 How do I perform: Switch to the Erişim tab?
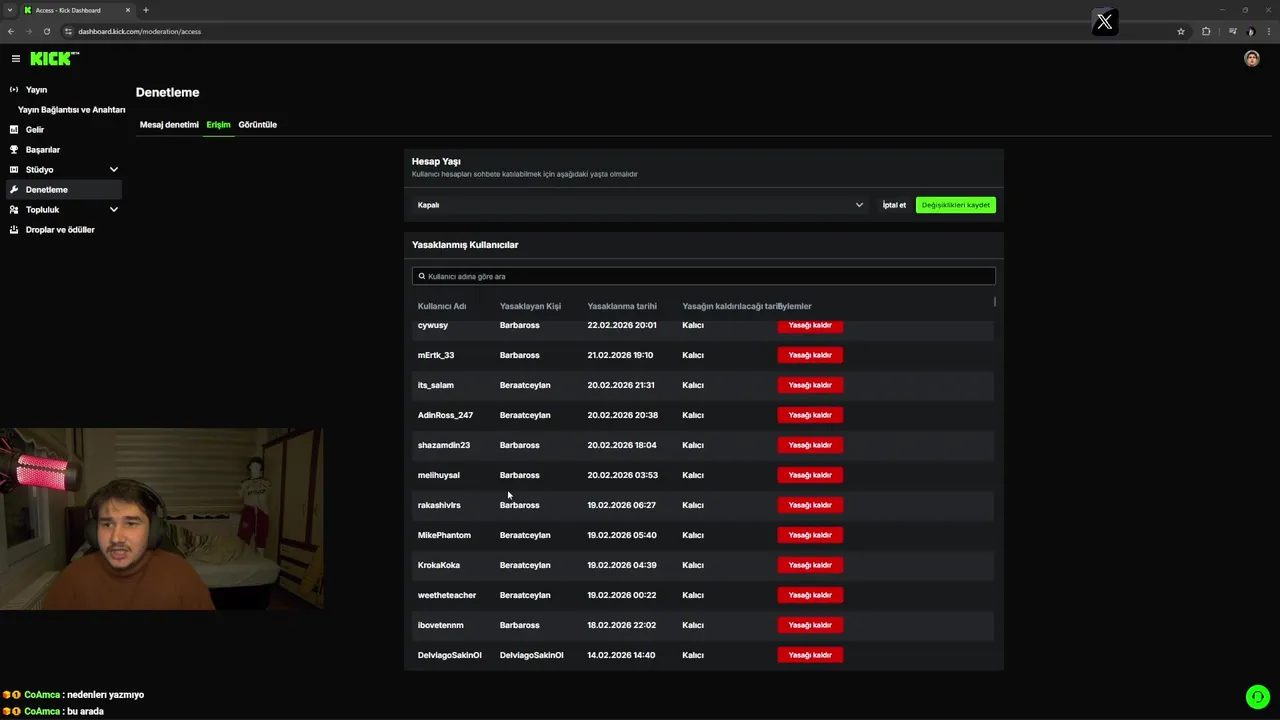coord(218,125)
